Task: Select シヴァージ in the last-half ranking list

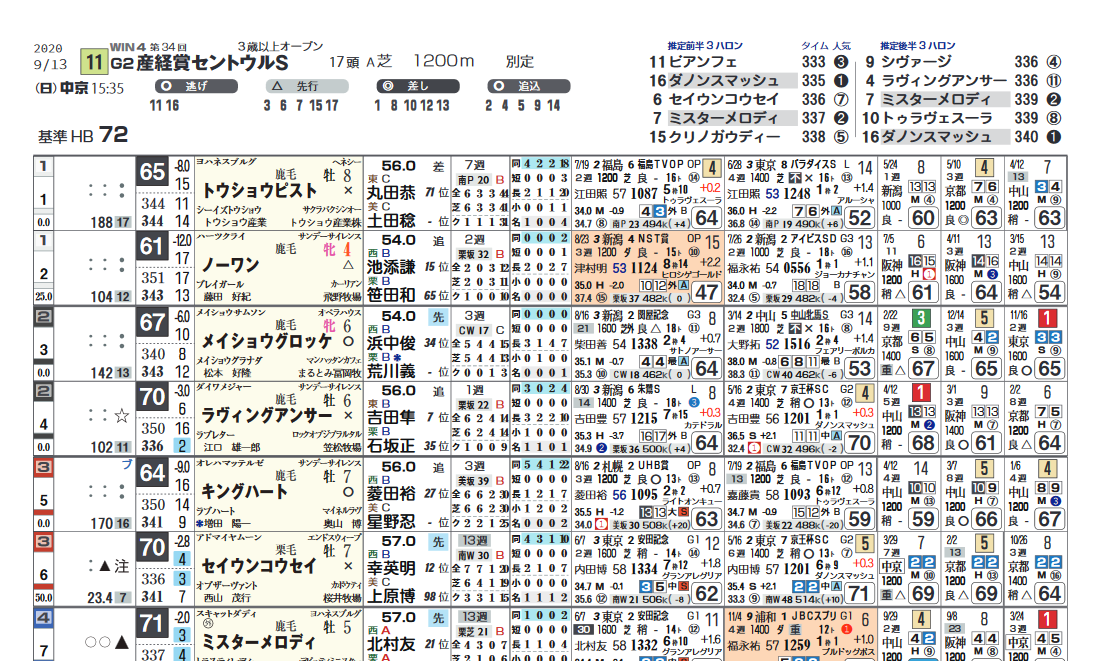Action: [x=916, y=62]
